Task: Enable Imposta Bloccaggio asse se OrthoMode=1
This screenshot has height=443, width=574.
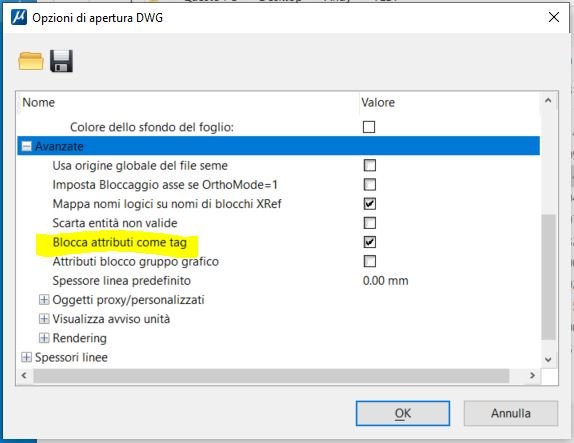Action: 369,185
